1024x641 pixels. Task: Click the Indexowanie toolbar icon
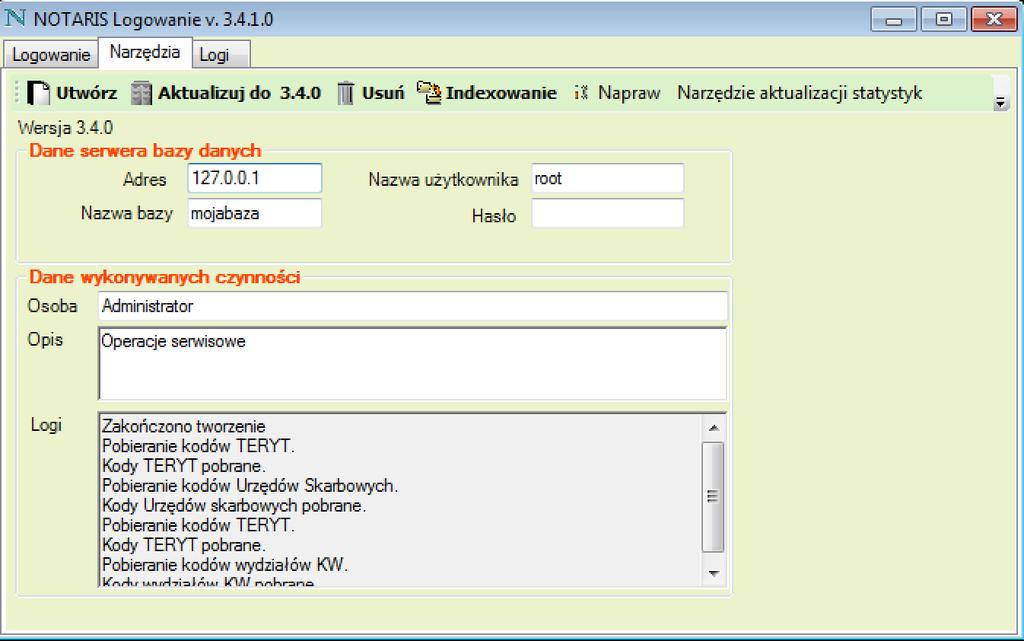click(429, 93)
